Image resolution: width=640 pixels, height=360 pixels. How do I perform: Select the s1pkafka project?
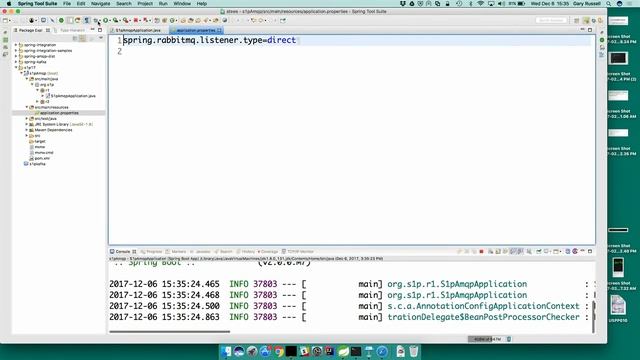[37, 164]
